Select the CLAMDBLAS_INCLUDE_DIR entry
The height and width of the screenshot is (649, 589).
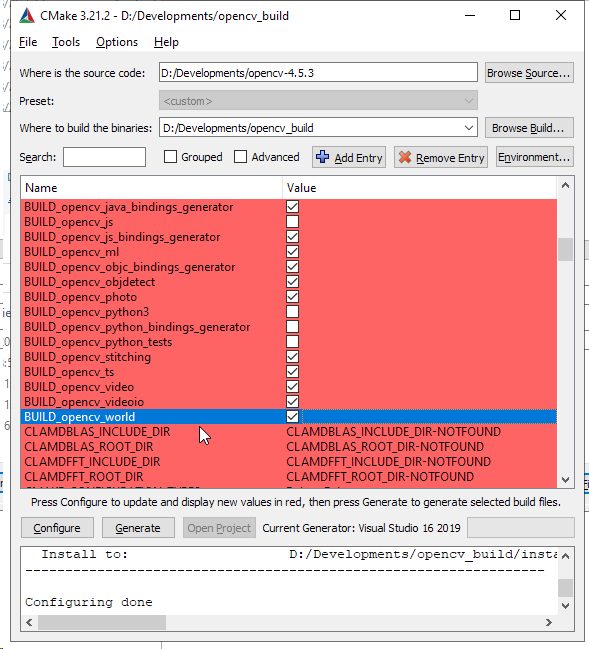pos(97,432)
